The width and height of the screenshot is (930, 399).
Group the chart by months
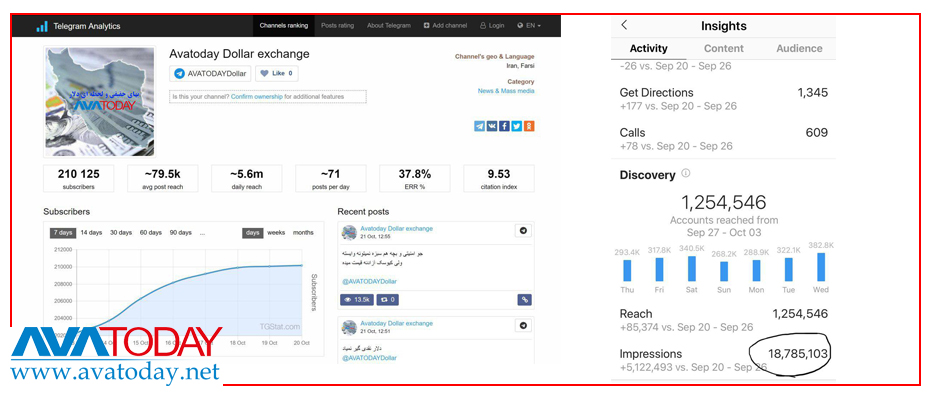click(303, 232)
